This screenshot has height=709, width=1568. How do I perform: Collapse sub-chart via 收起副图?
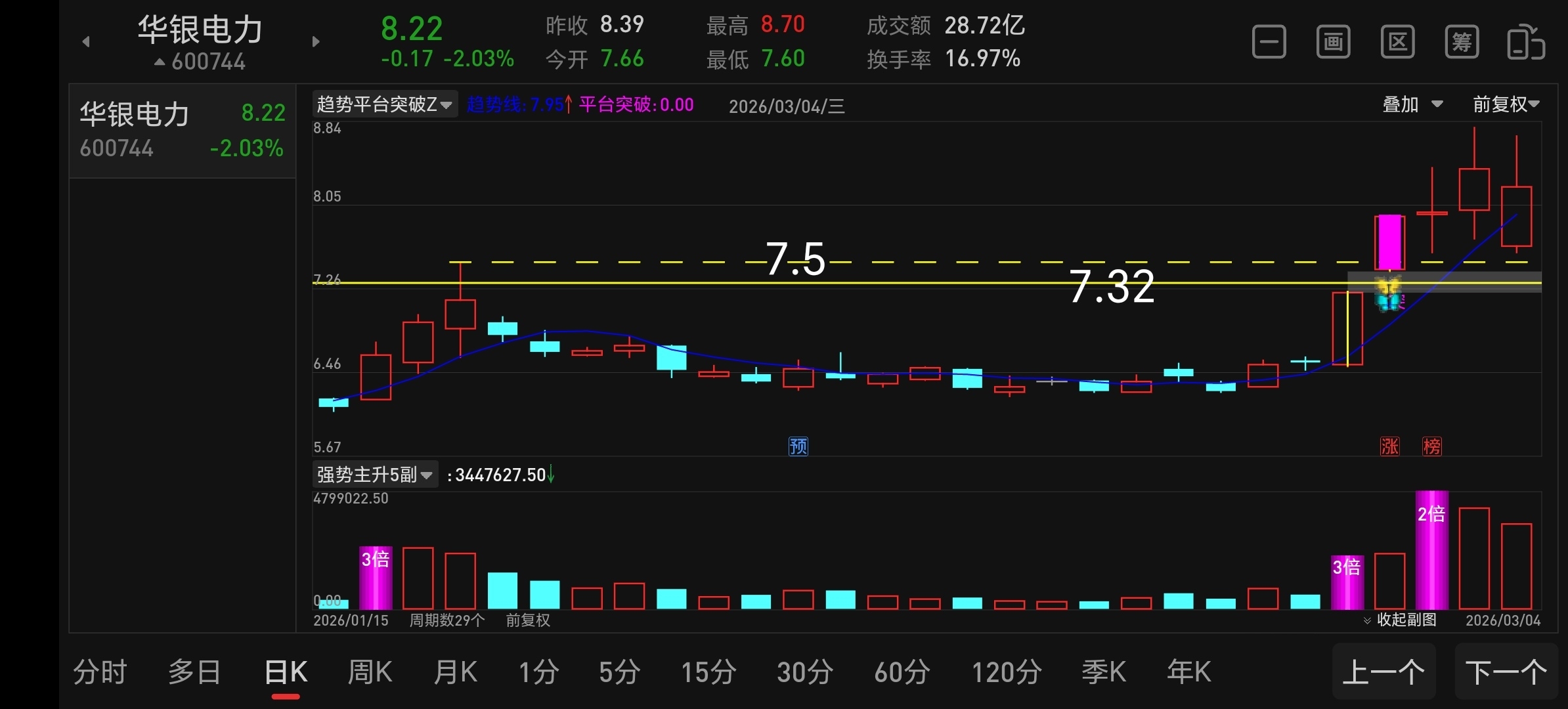tap(1401, 620)
